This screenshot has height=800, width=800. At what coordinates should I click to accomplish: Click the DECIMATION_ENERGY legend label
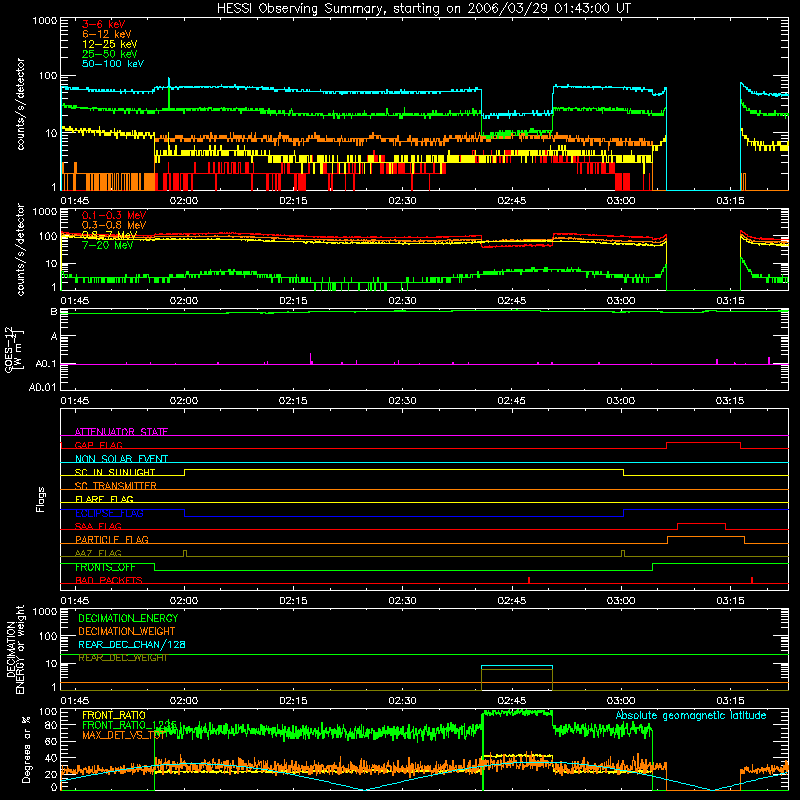coord(128,618)
